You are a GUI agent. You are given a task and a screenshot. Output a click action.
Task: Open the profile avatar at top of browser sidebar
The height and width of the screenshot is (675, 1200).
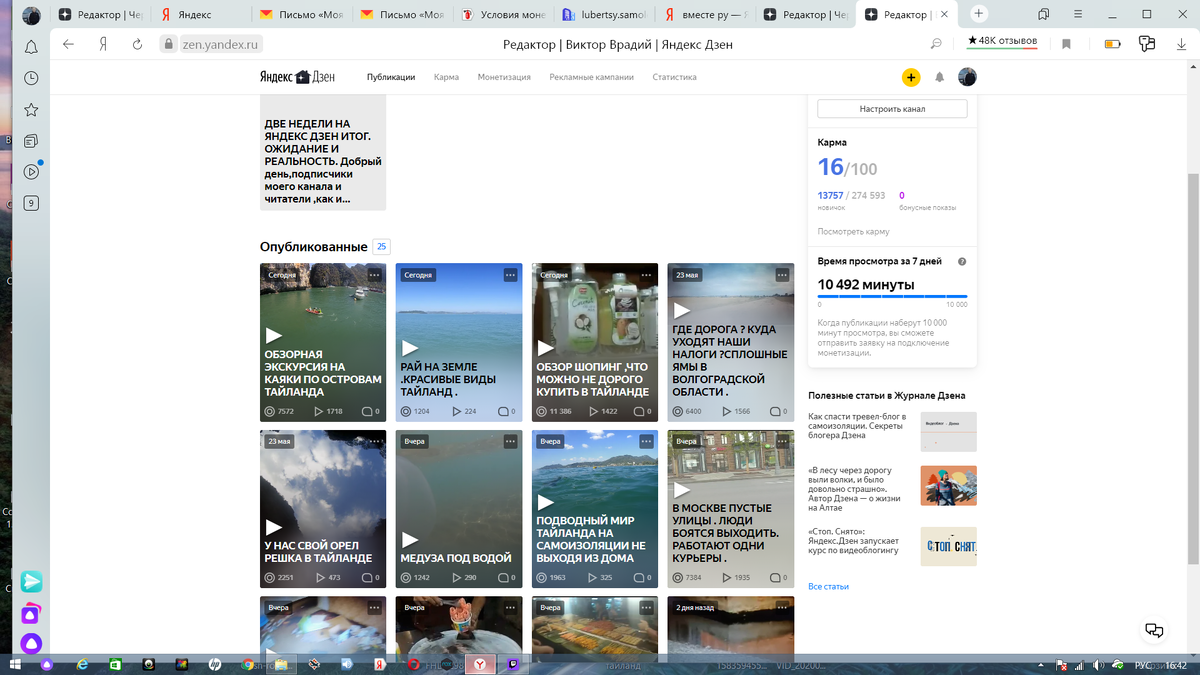[x=31, y=15]
